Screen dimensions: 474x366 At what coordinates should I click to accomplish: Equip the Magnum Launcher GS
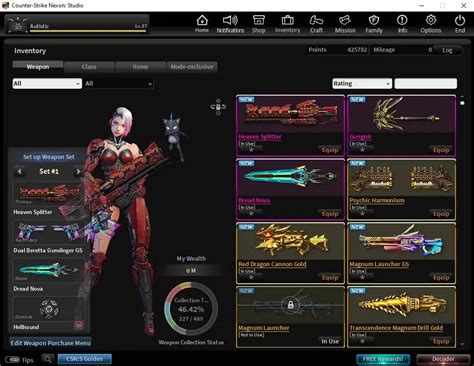click(441, 277)
